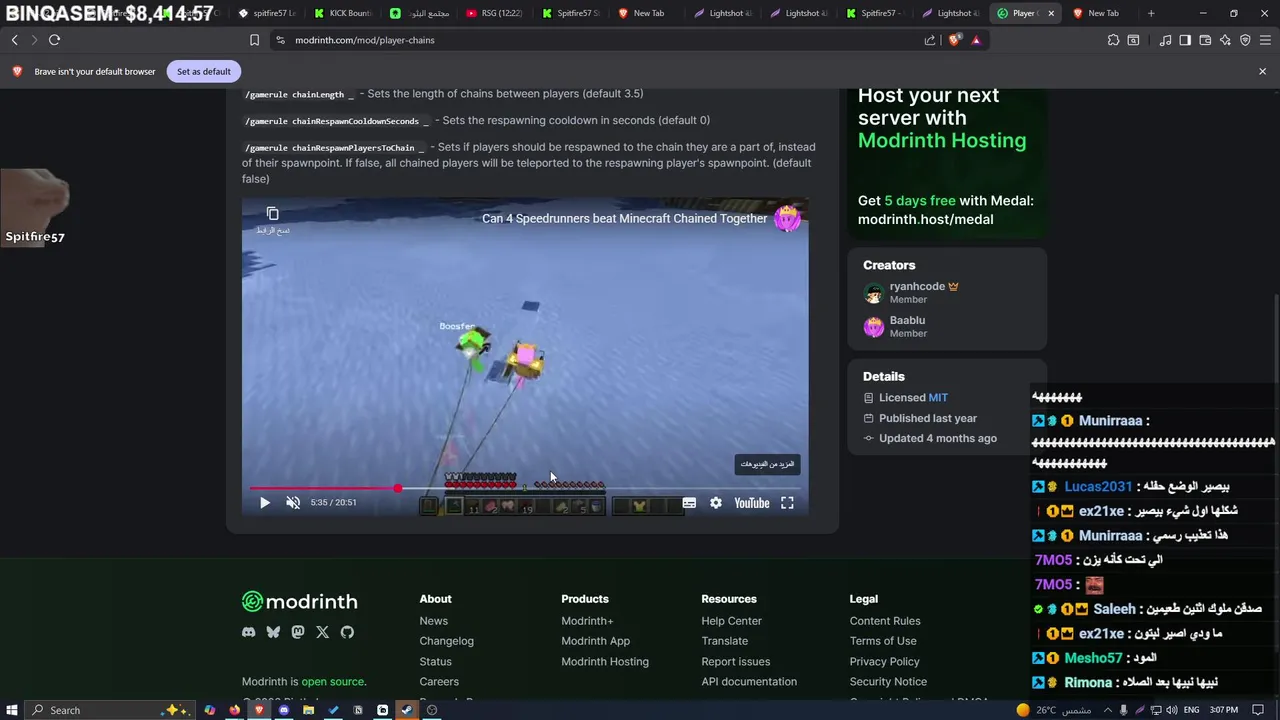This screenshot has width=1280, height=720.
Task: Open Modrinth Mastodon icon in footer
Action: [x=297, y=632]
